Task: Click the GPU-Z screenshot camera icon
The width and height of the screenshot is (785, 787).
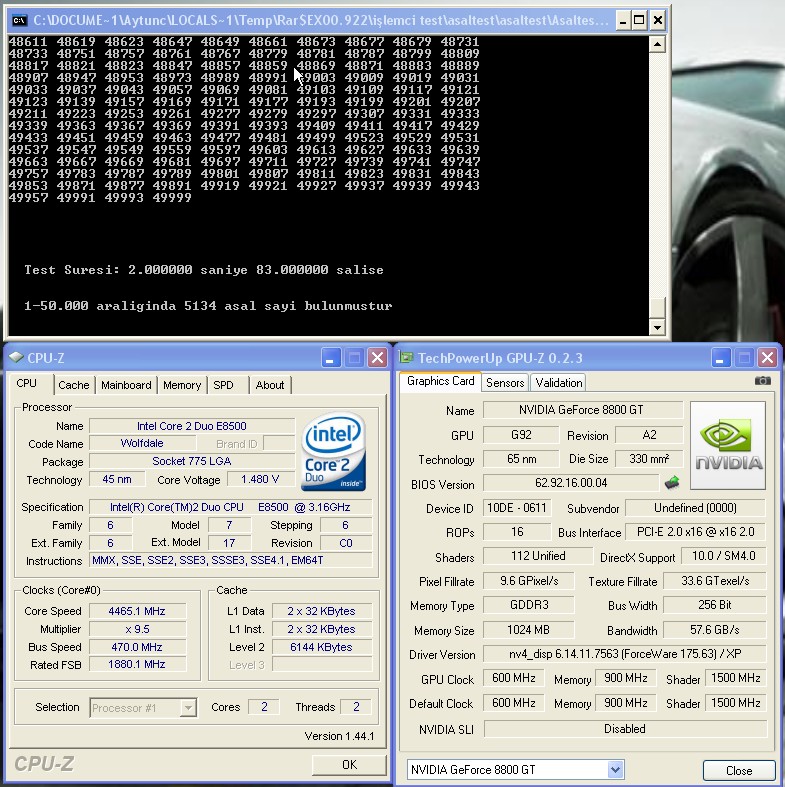Action: pos(762,381)
